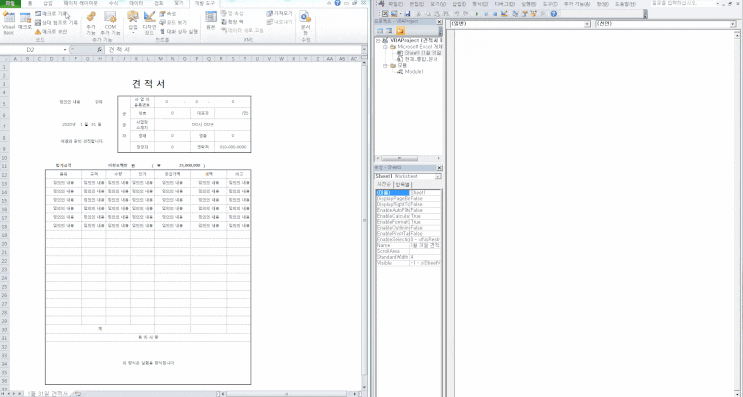Click the Insert Function fx button
Viewport: 743px width, 397px height.
point(100,50)
